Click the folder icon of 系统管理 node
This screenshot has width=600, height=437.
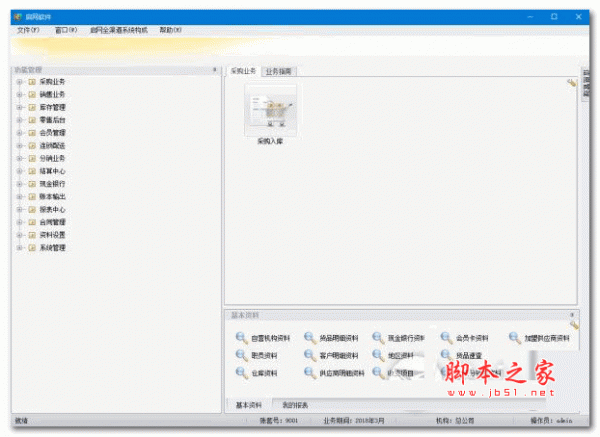coord(32,248)
